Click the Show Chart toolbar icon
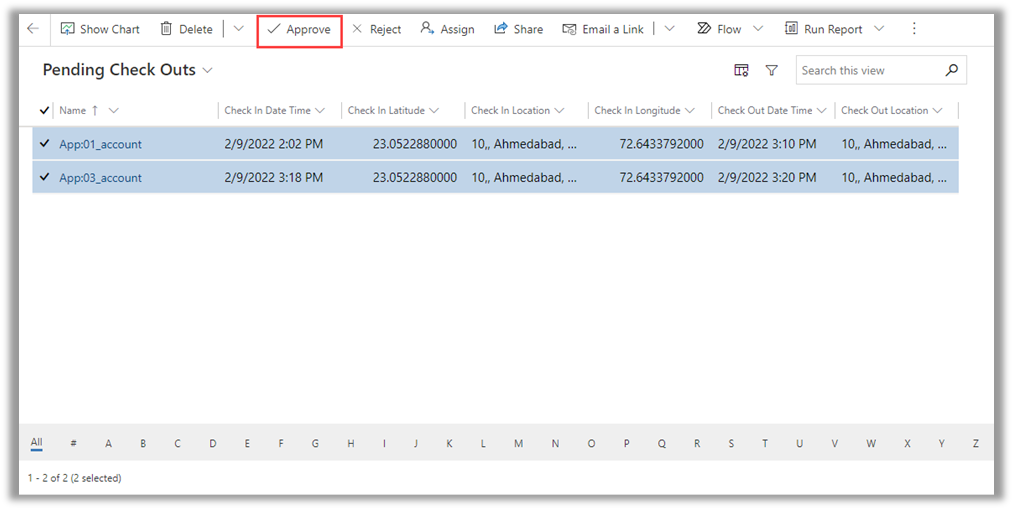 coord(68,29)
